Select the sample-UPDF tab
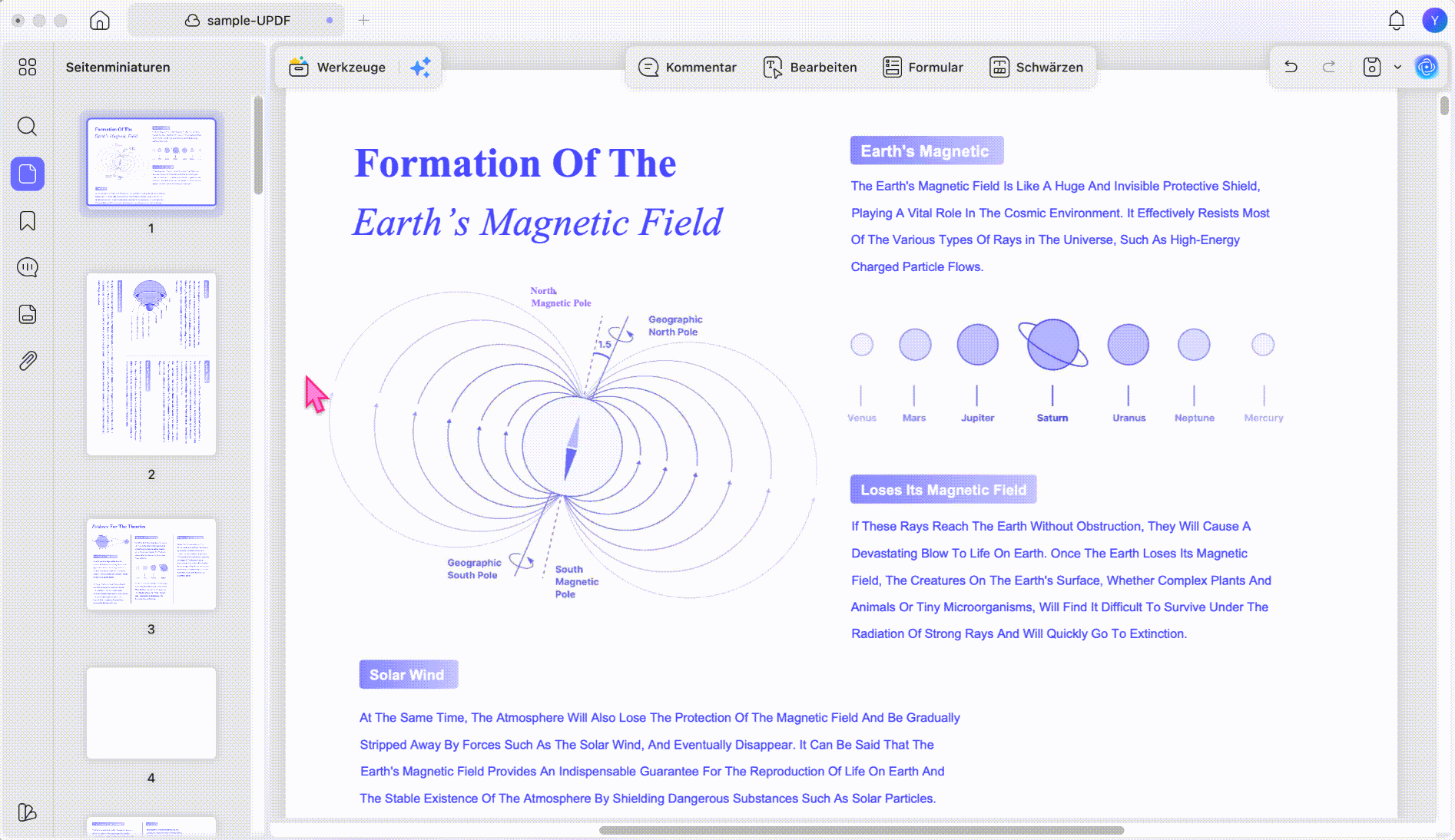 tap(236, 21)
